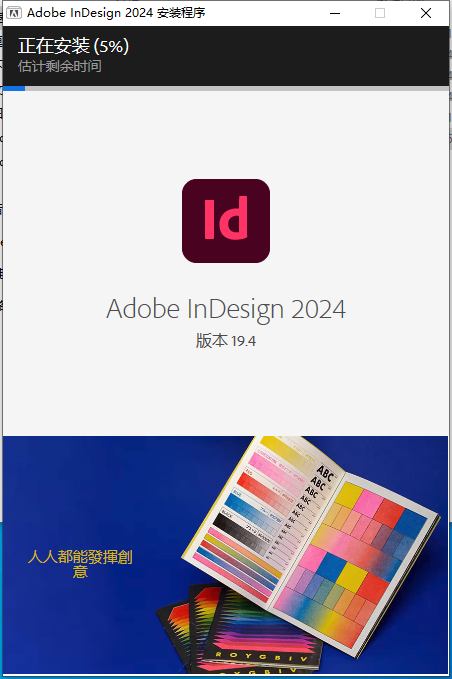Click the Adobe installer icon in title bar
This screenshot has height=679, width=452.
point(13,13)
